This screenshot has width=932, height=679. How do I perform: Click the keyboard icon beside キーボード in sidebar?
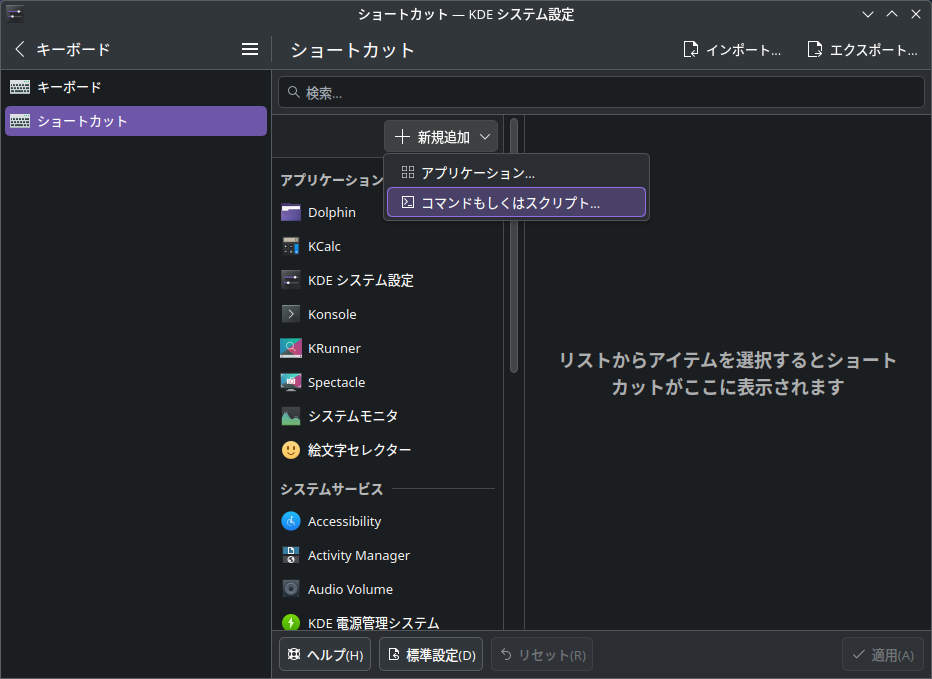pos(20,87)
